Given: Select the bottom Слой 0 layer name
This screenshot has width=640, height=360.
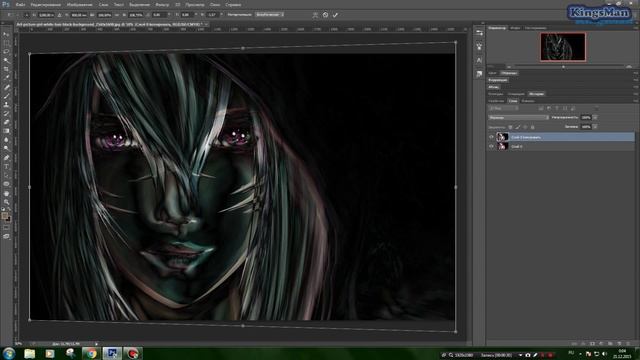Looking at the screenshot, I should point(517,147).
